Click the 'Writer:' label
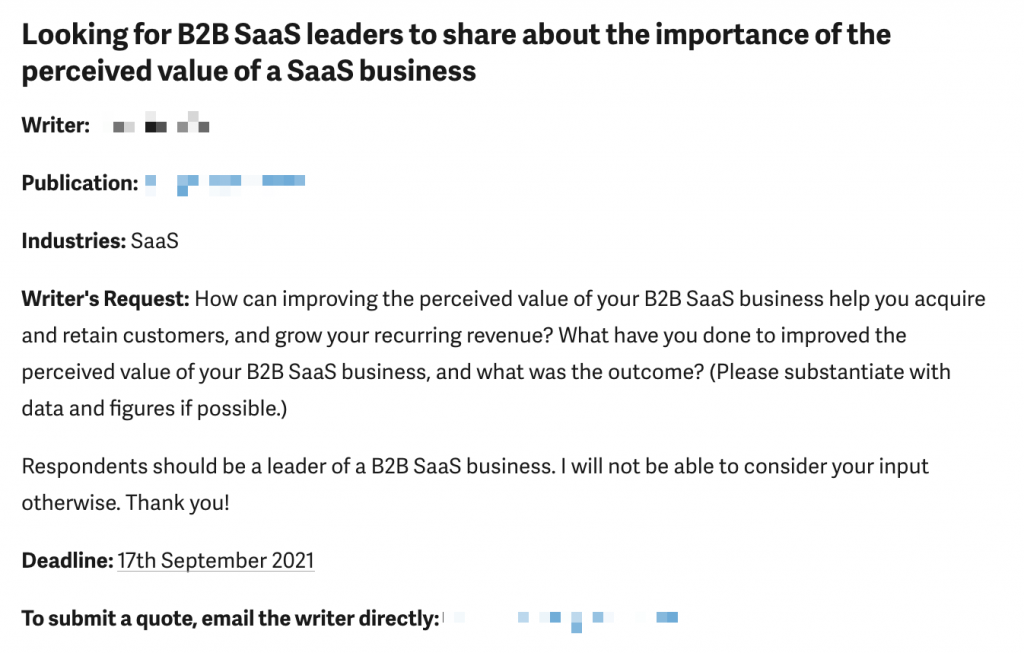The width and height of the screenshot is (1024, 653). click(56, 125)
